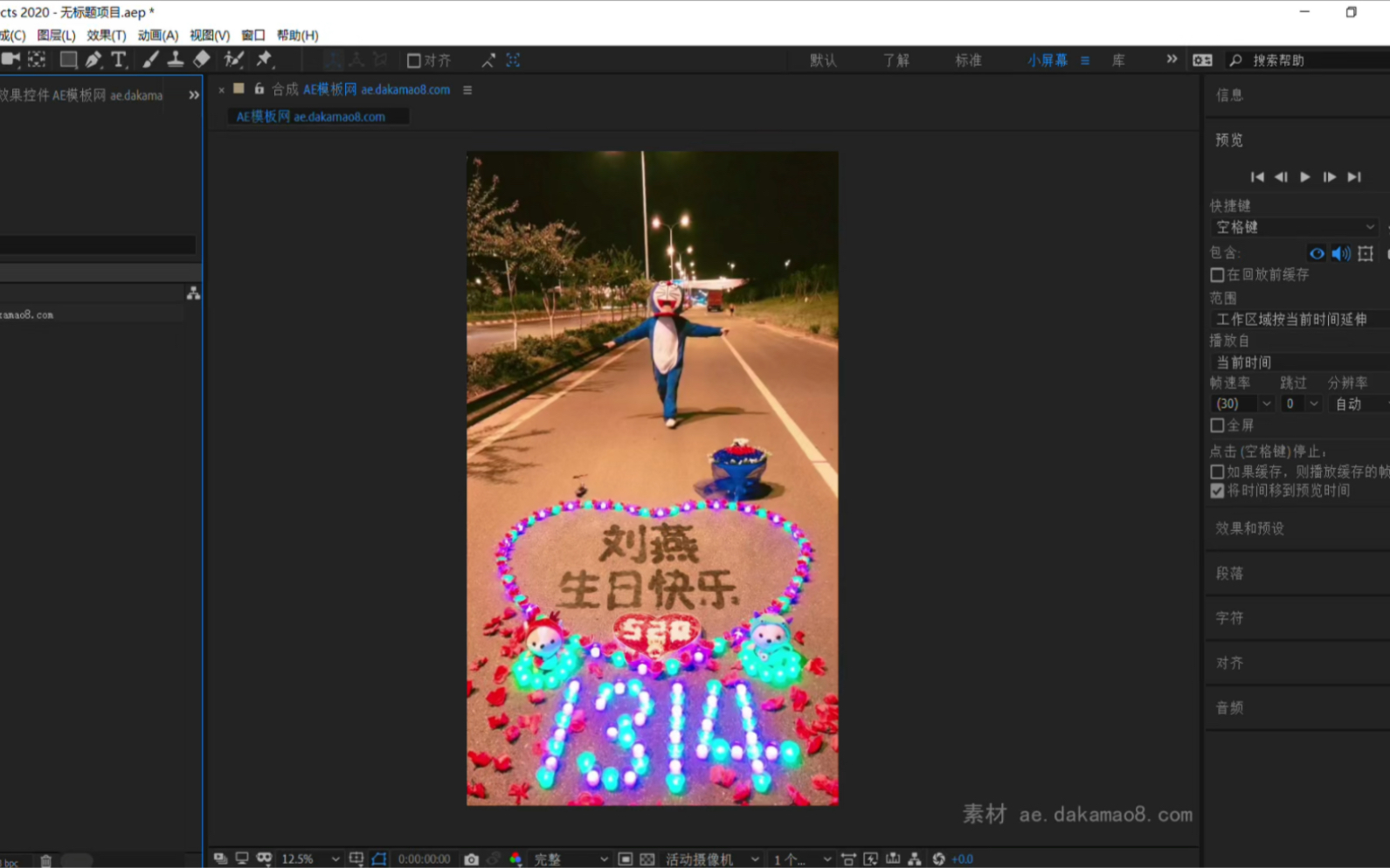Open the 工作区域按当前时间延伸 range dropdown
The width and height of the screenshot is (1390, 868).
tap(1300, 320)
